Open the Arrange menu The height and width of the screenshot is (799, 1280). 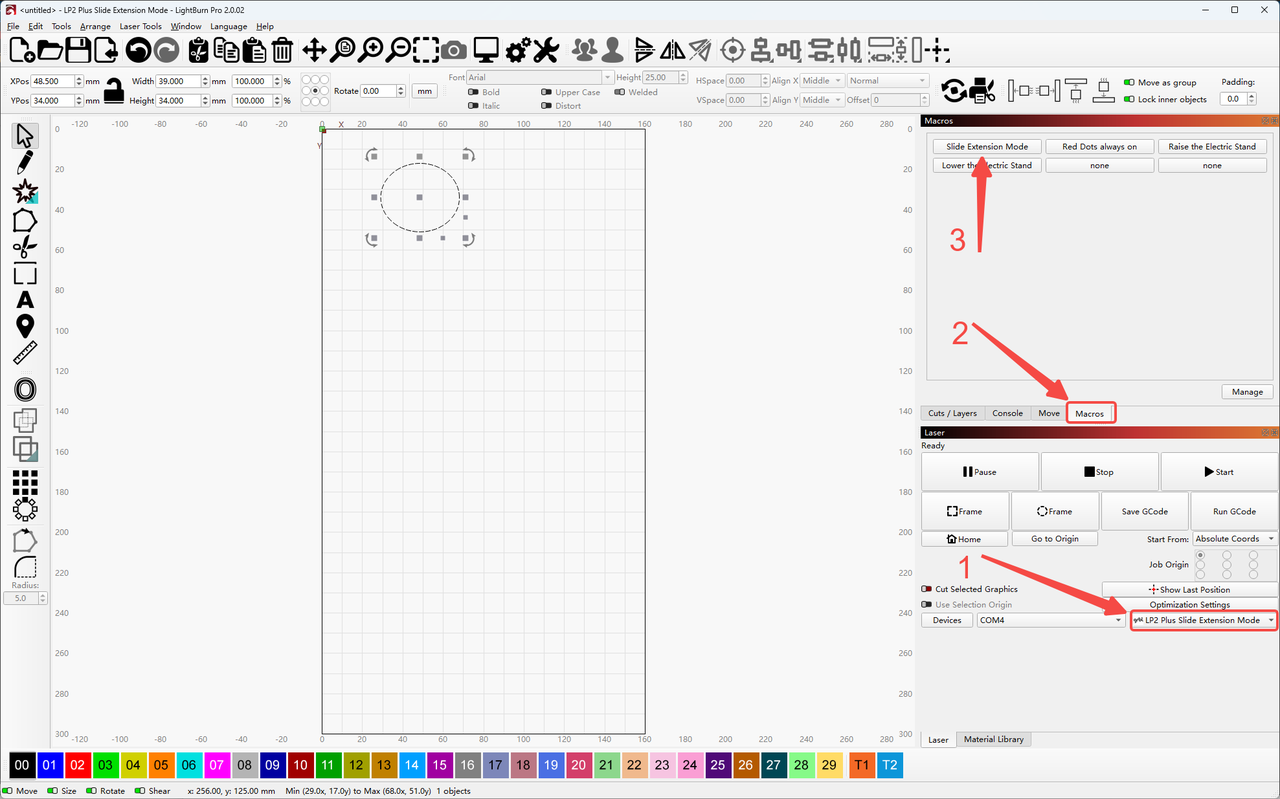[95, 26]
